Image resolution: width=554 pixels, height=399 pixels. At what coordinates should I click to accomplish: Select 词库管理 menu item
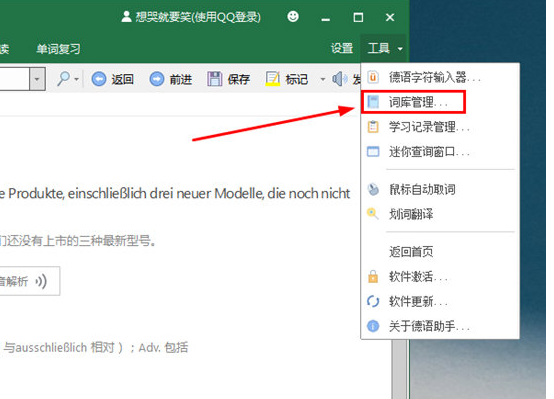[x=440, y=102]
